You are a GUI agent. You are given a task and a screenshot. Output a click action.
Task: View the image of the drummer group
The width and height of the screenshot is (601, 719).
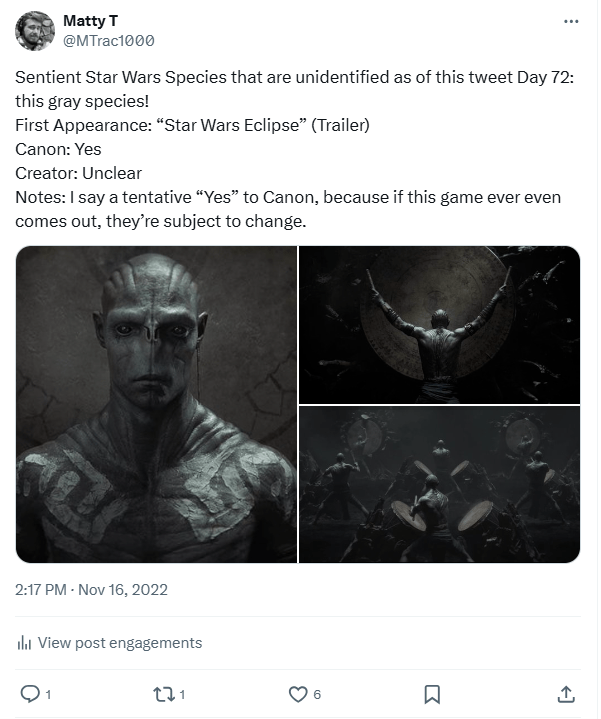[440, 484]
